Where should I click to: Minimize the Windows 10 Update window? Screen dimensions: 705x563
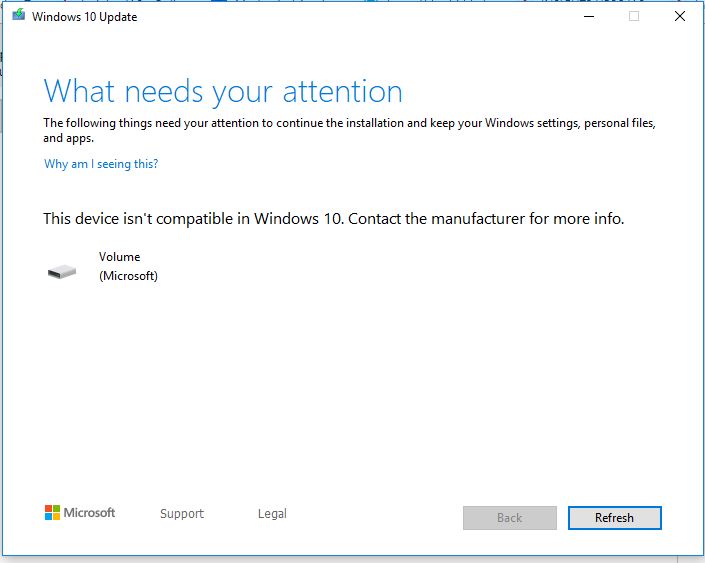(589, 17)
